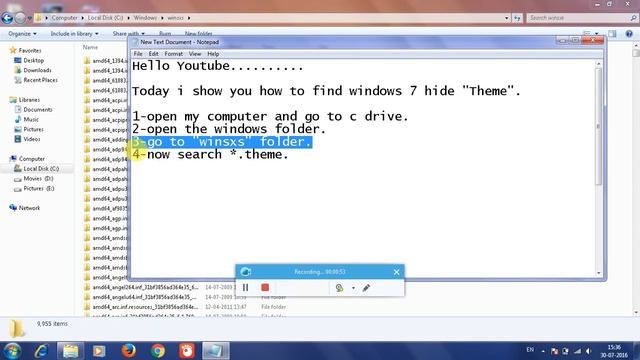This screenshot has height=360, width=640.
Task: Select Libraries in the navigation pane
Action: click(29, 100)
